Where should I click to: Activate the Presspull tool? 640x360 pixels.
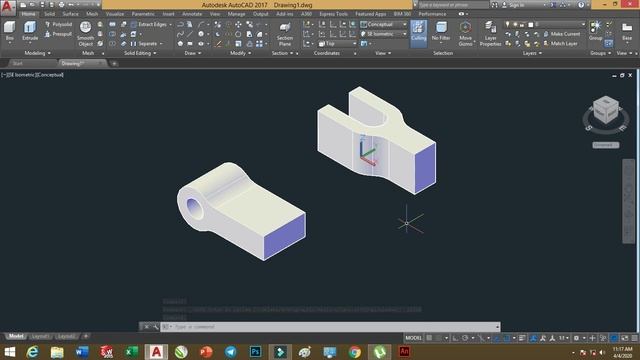pos(58,34)
